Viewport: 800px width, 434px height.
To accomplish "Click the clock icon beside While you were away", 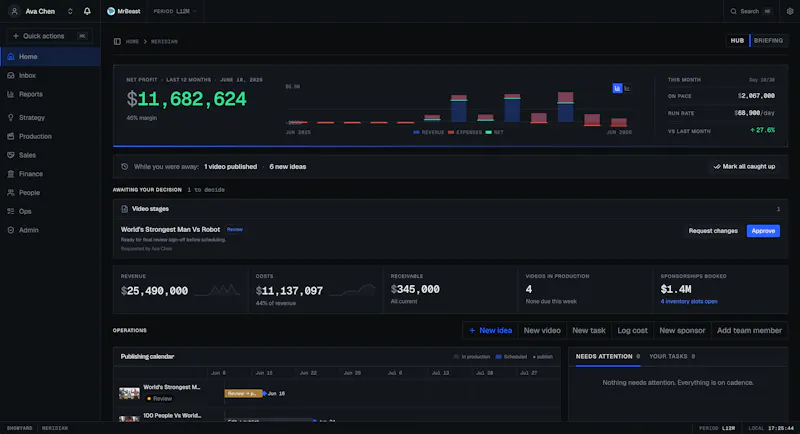I will [124, 166].
